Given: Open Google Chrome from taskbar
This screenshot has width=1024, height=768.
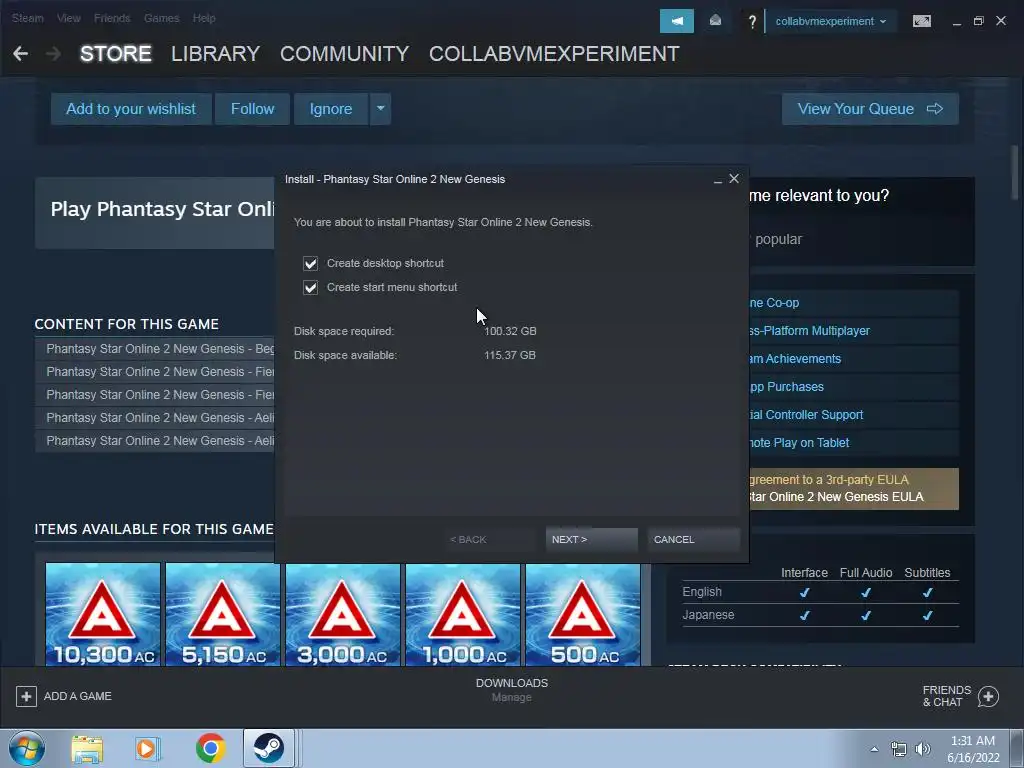Looking at the screenshot, I should pyautogui.click(x=210, y=748).
